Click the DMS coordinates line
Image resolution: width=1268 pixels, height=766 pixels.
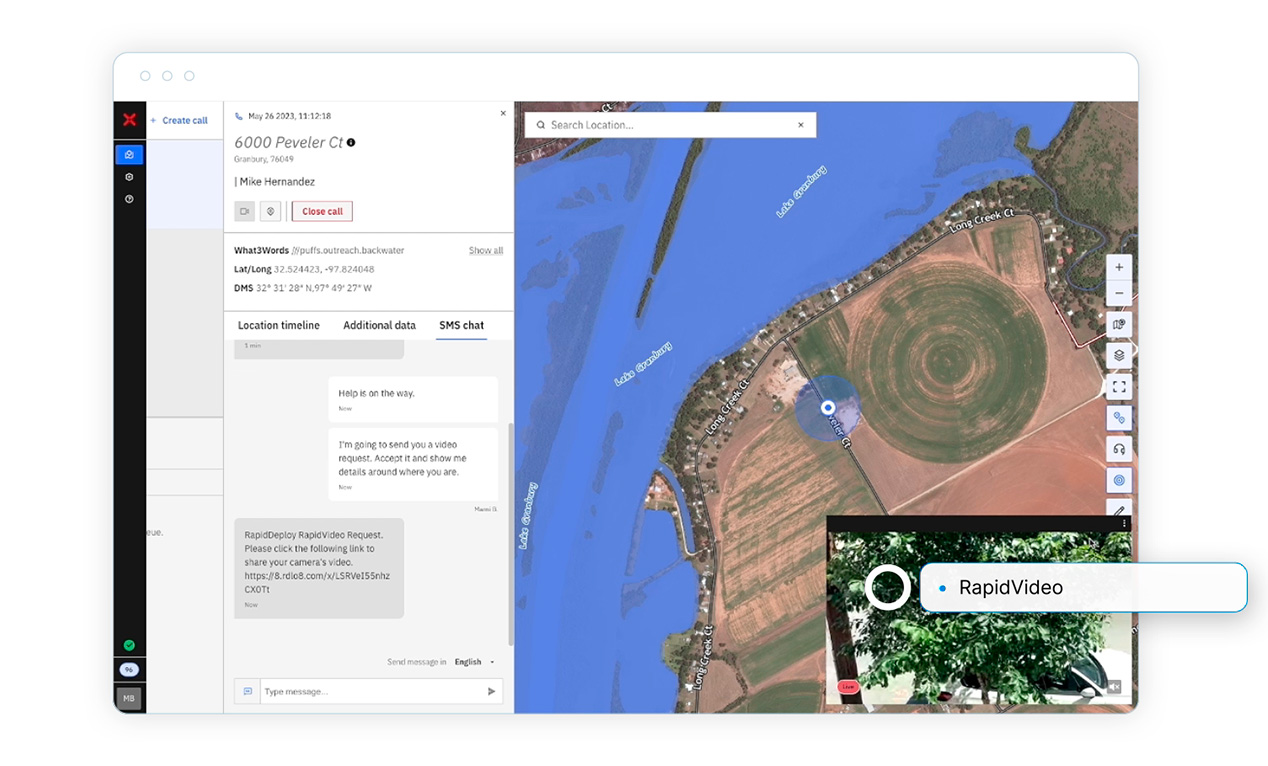pyautogui.click(x=303, y=288)
